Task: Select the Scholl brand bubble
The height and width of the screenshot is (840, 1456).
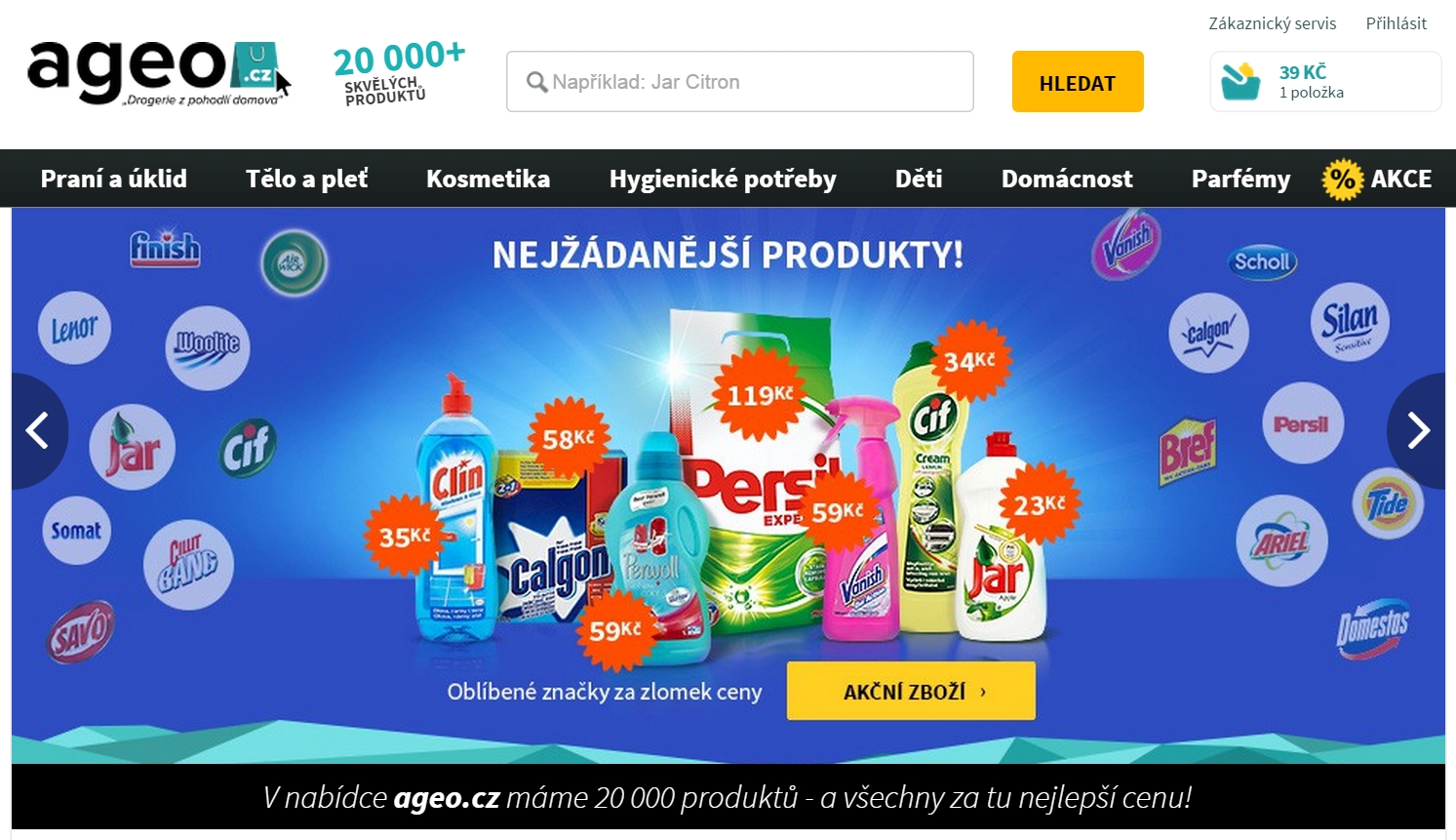Action: coord(1262,261)
